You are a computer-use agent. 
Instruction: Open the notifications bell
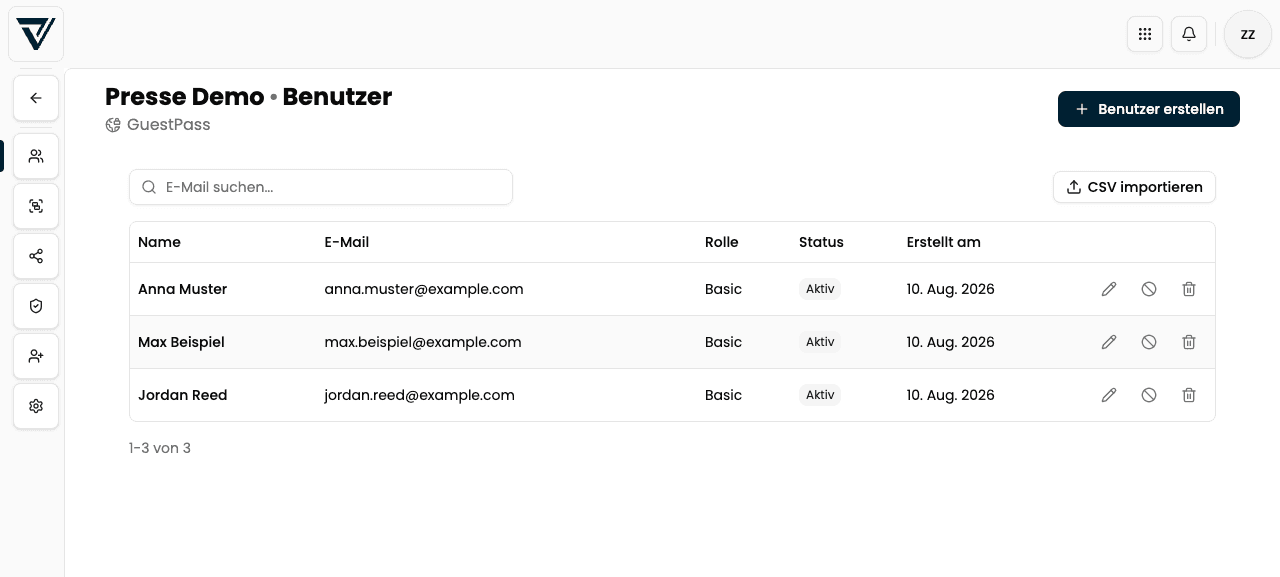coord(1189,34)
